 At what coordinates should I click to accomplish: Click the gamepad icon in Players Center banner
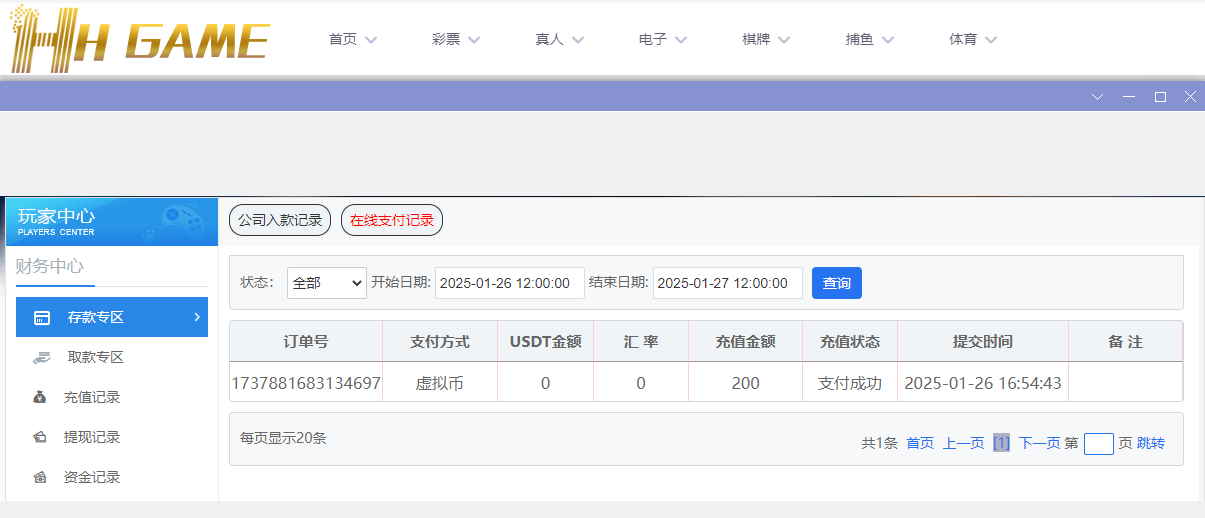click(x=182, y=218)
